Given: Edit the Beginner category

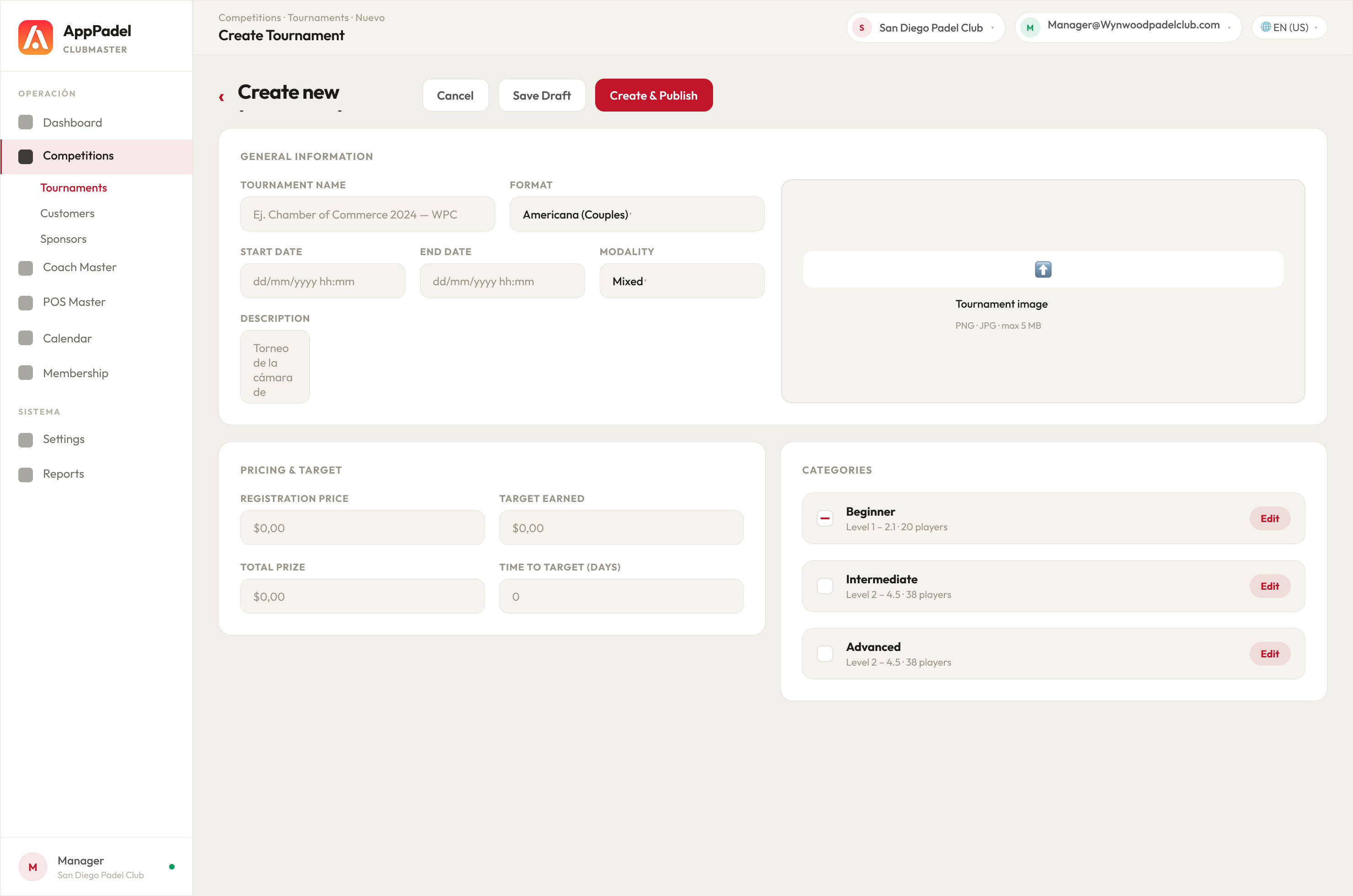Looking at the screenshot, I should click(x=1270, y=518).
